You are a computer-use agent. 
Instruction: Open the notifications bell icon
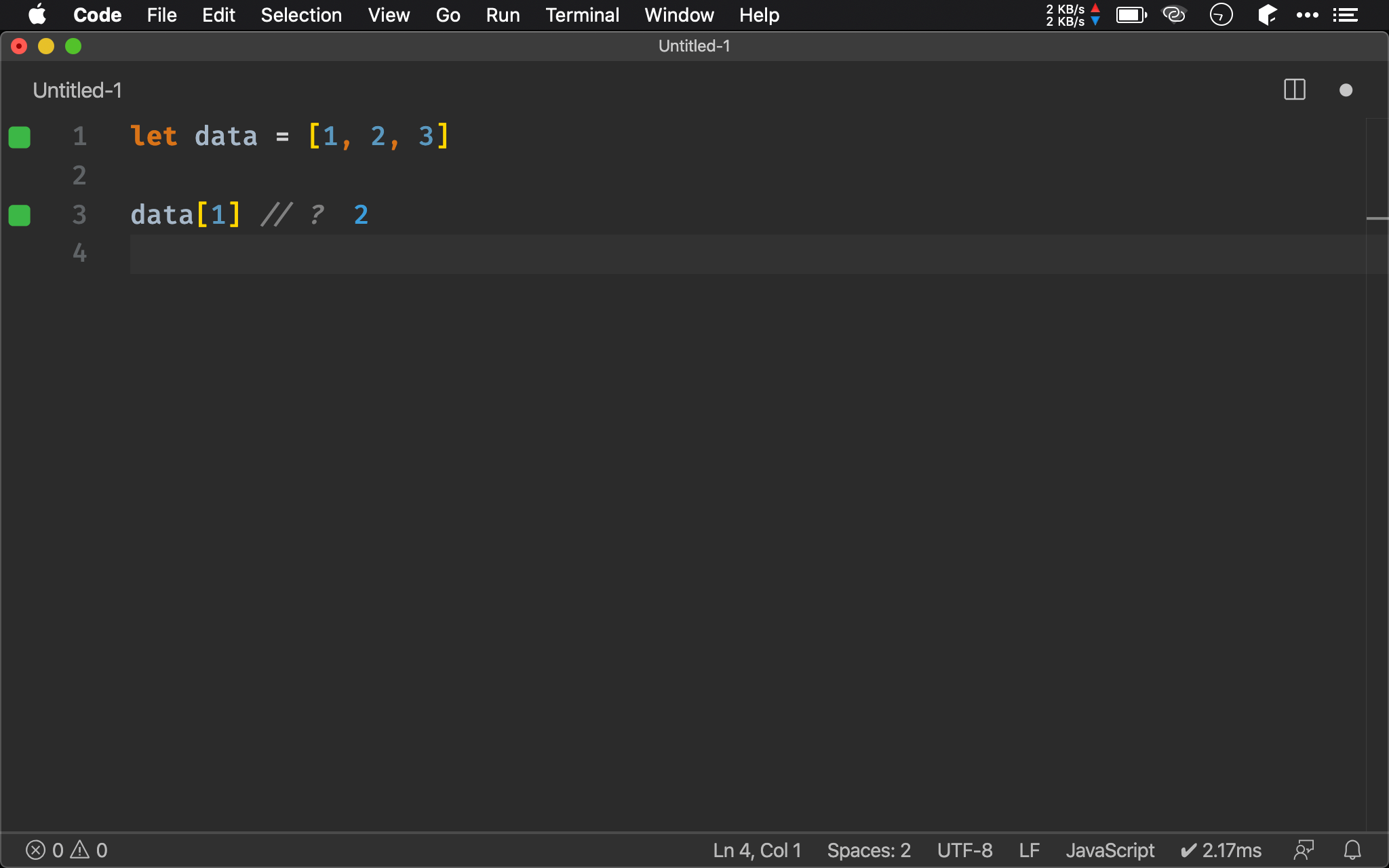[x=1352, y=850]
